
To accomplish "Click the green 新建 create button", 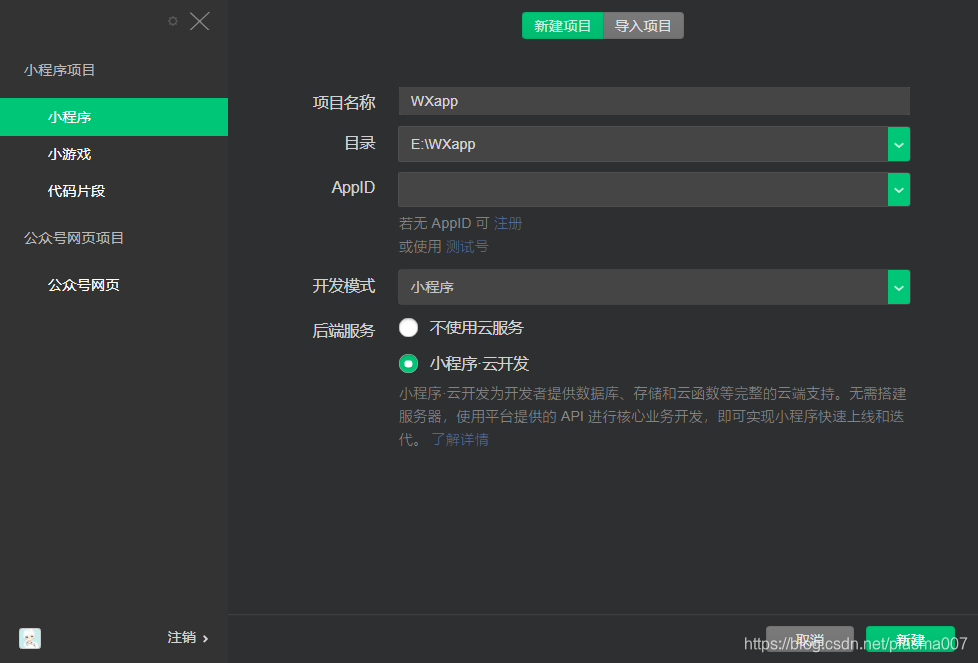I will (910, 641).
